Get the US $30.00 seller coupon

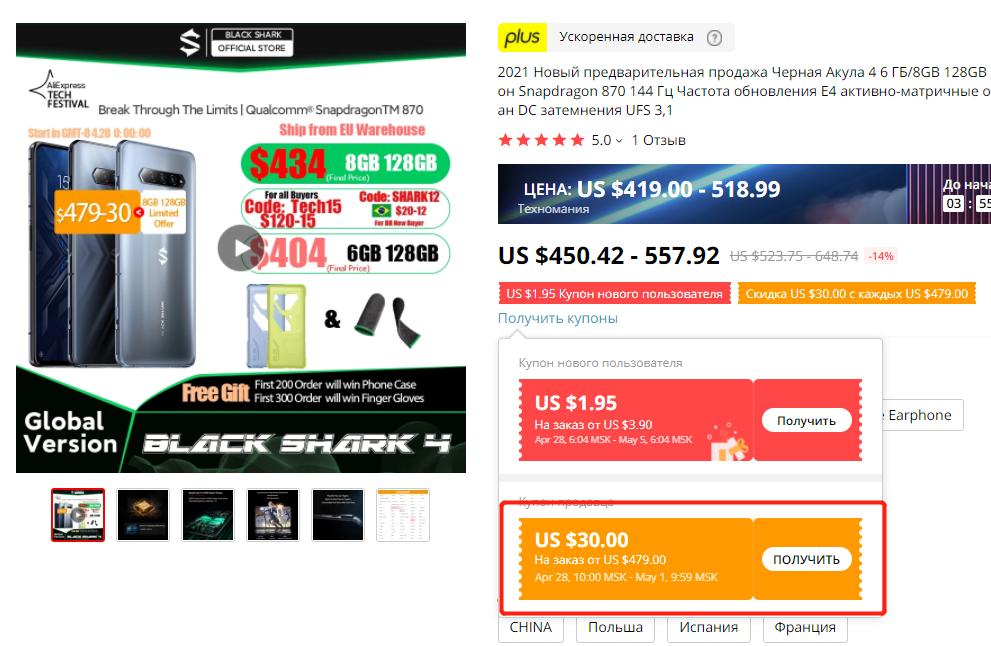coord(806,559)
